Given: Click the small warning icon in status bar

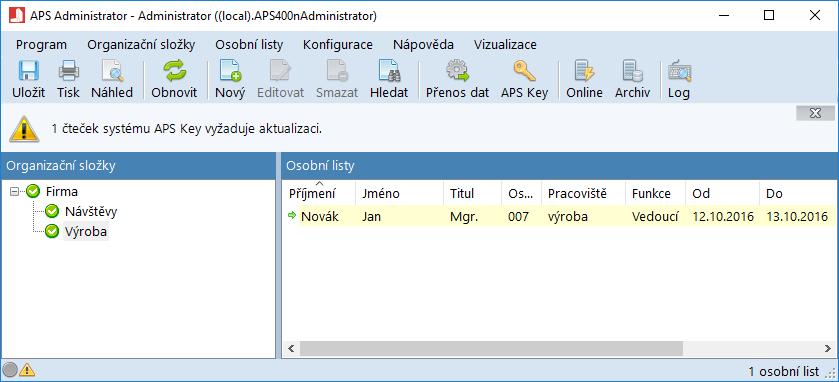Looking at the screenshot, I should (x=27, y=370).
